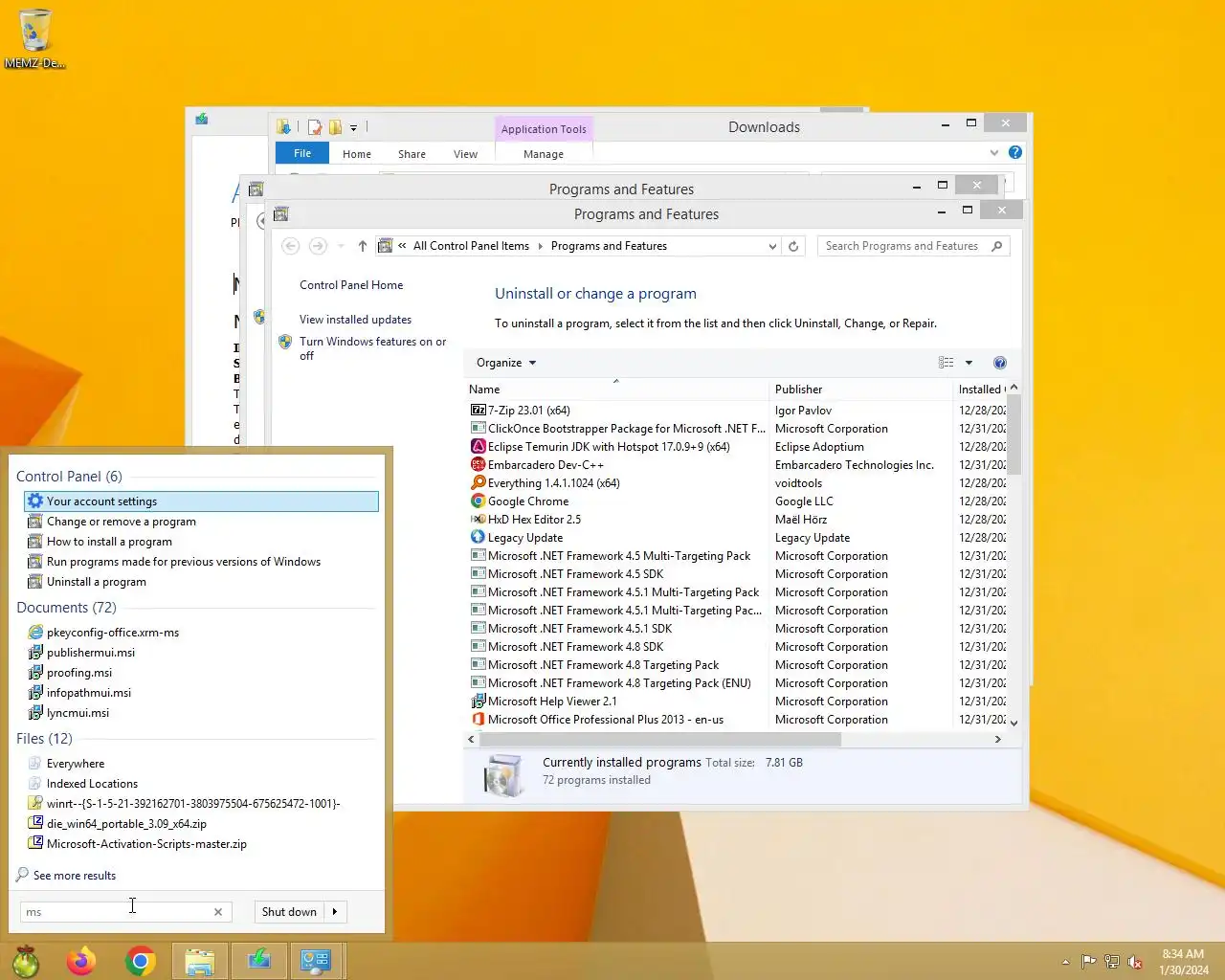Click the start menu search box
Screen dimensions: 1225x980
tap(115, 912)
